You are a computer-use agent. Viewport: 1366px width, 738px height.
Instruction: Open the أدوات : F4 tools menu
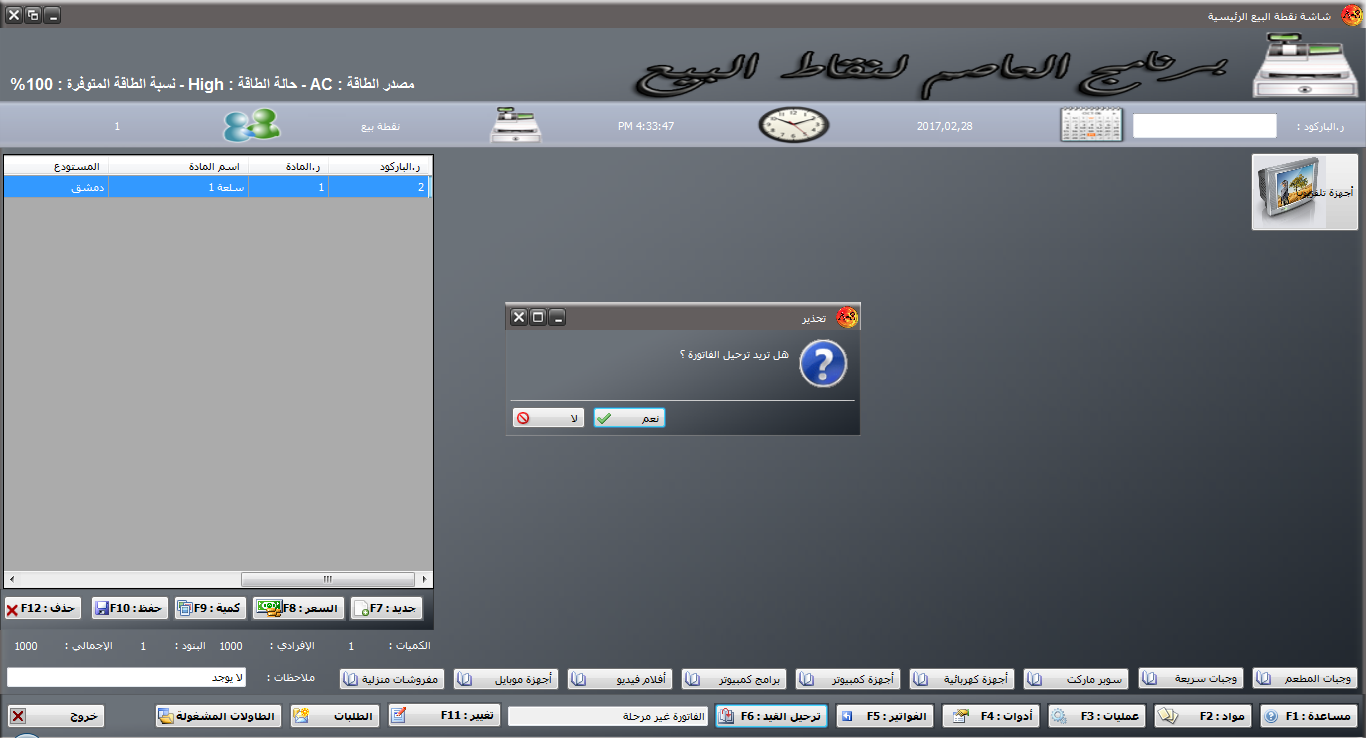click(x=991, y=716)
